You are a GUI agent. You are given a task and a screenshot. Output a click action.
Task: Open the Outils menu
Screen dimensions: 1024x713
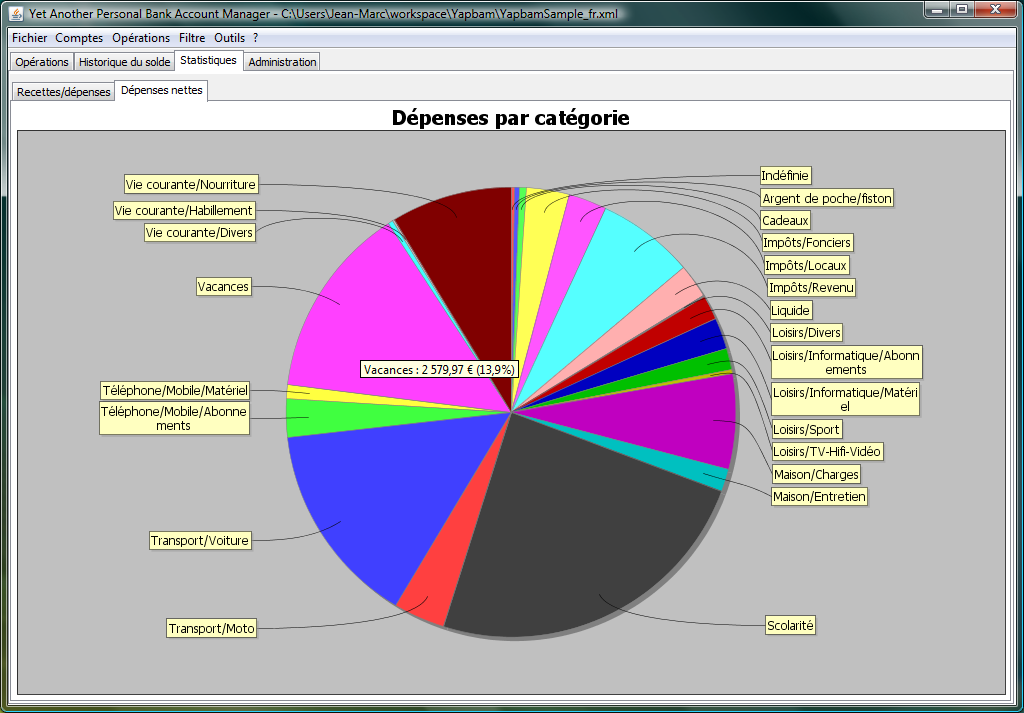[x=230, y=38]
